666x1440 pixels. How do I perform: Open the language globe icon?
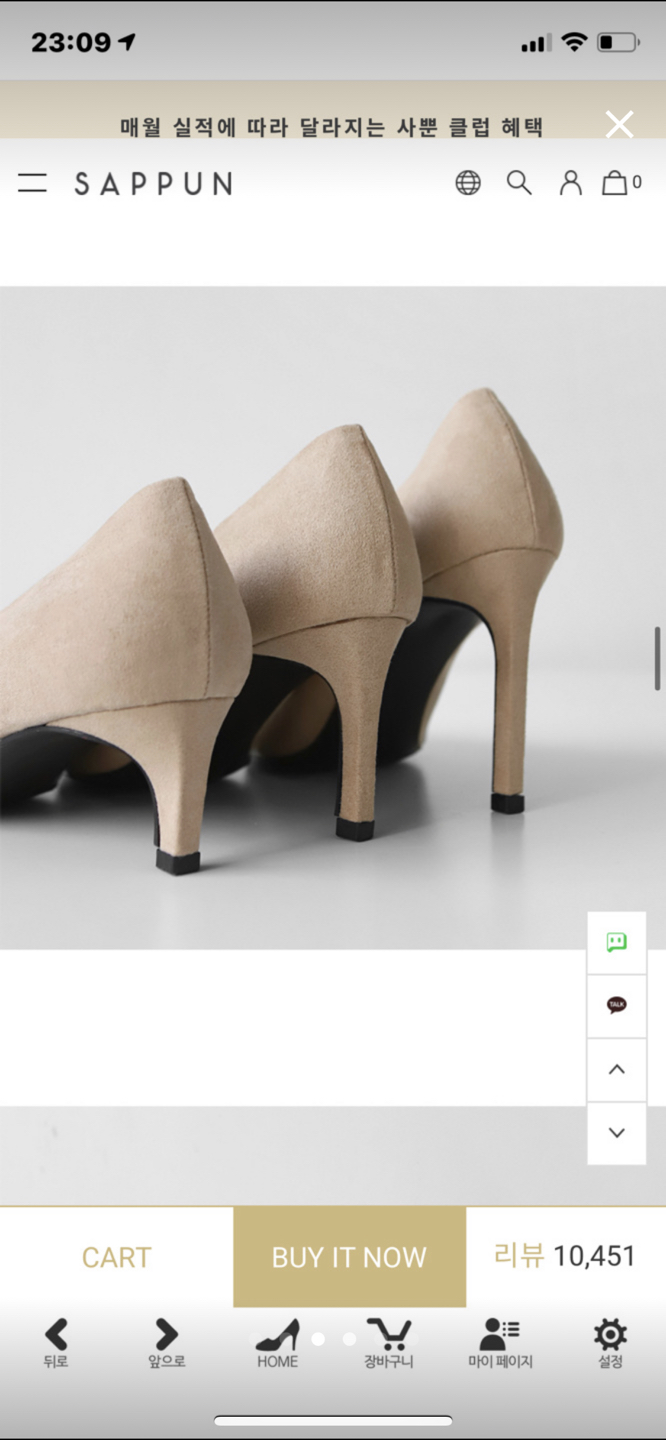click(468, 183)
